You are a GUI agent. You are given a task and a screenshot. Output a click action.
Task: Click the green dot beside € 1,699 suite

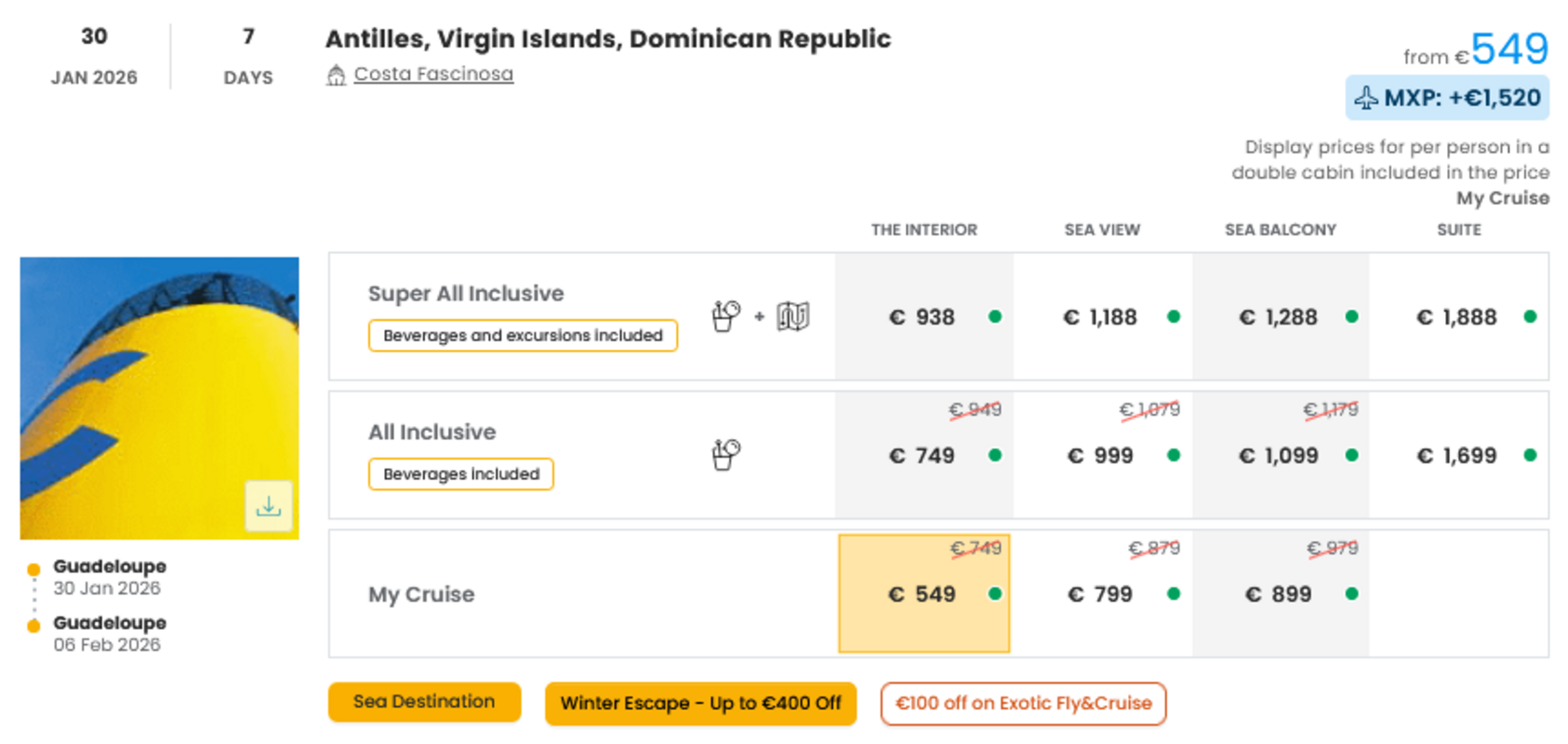(x=1530, y=456)
